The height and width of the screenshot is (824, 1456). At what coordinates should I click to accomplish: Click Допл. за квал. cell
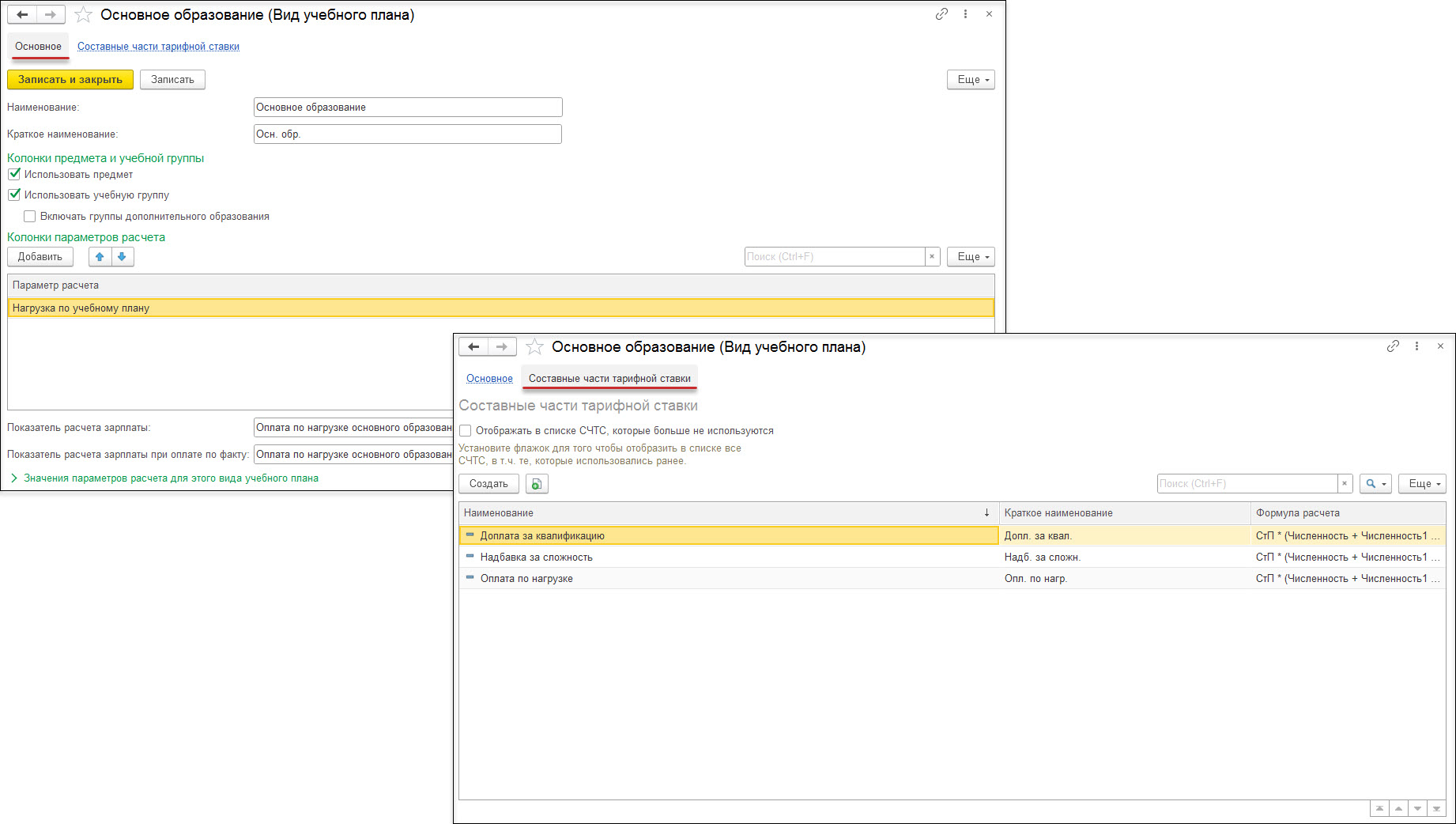[x=1125, y=535]
